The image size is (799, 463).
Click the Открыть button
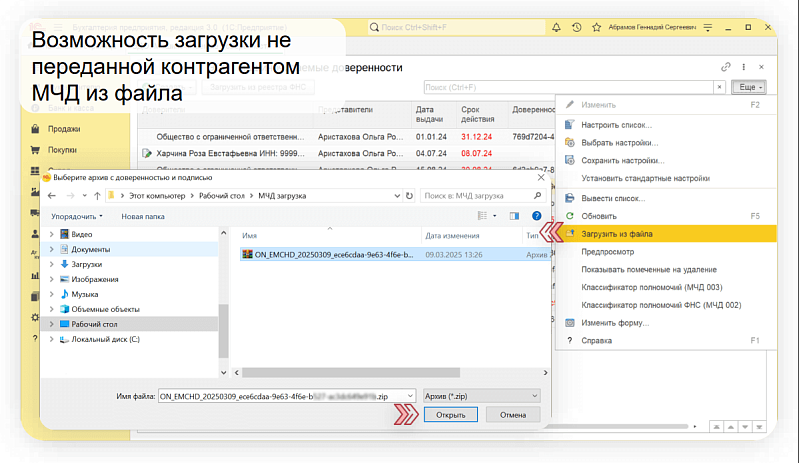tap(450, 415)
